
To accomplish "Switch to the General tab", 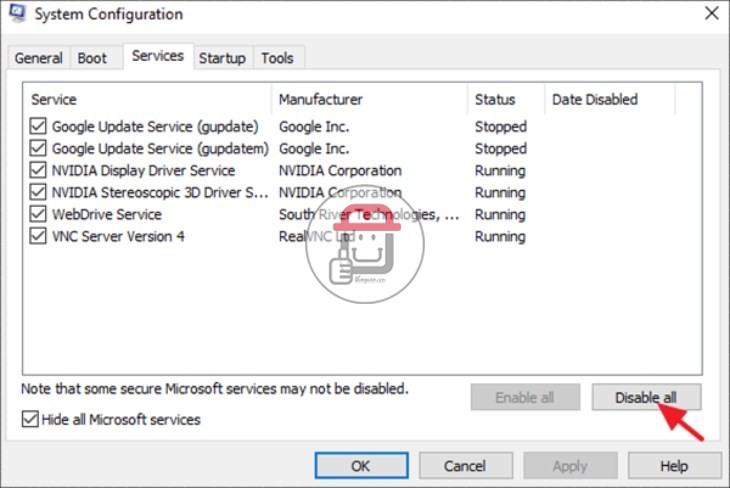I will [38, 58].
